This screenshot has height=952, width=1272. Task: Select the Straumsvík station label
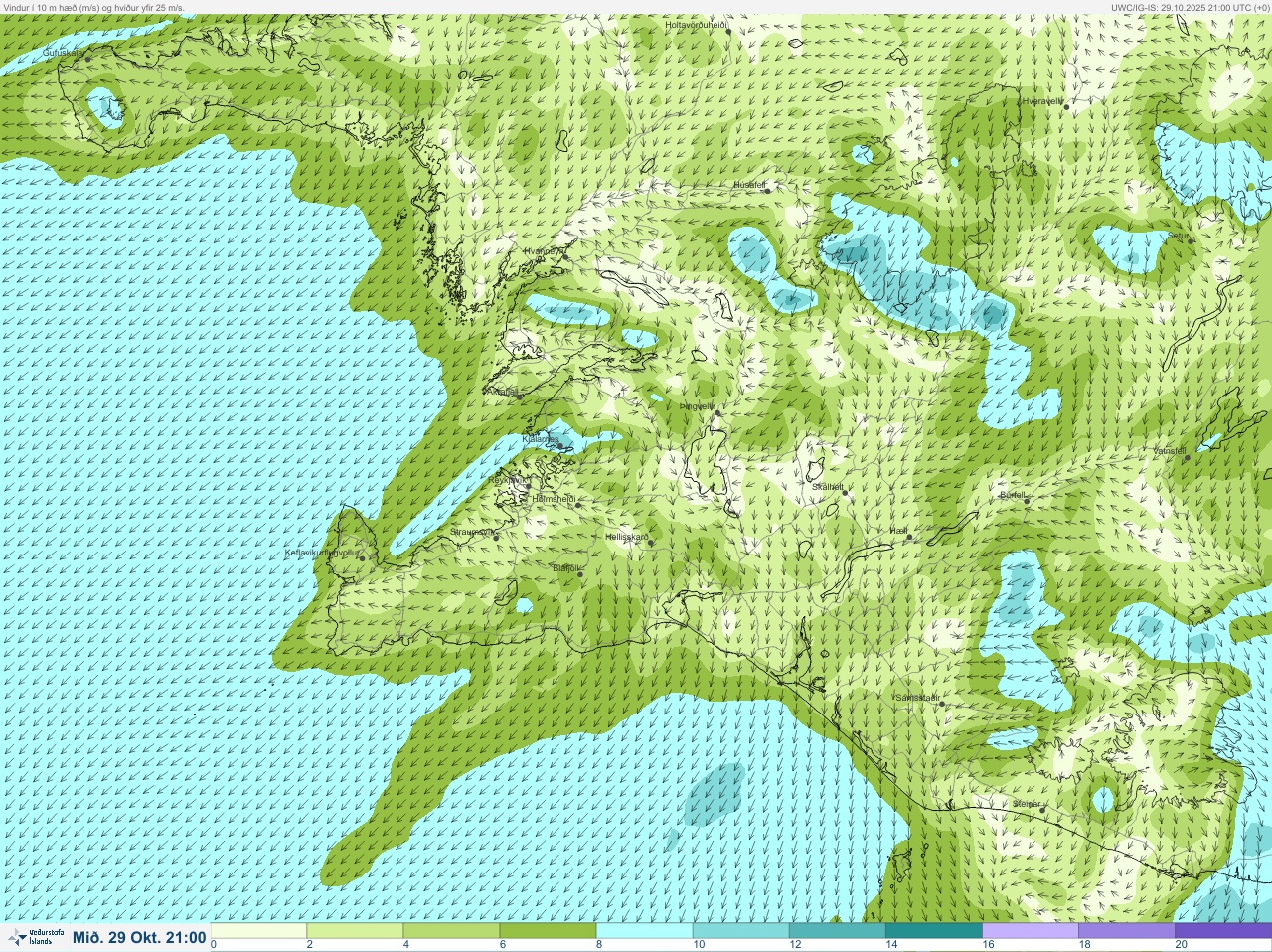coord(473,532)
